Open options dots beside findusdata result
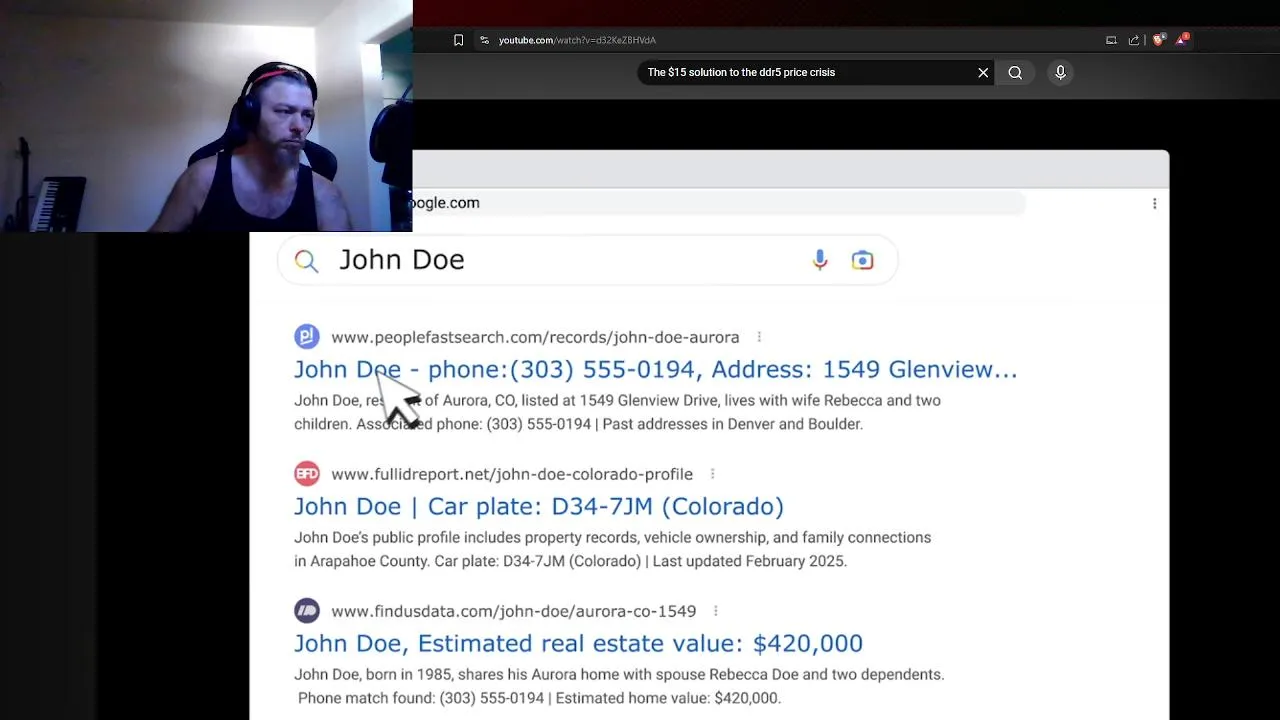This screenshot has width=1280, height=720. click(x=716, y=611)
